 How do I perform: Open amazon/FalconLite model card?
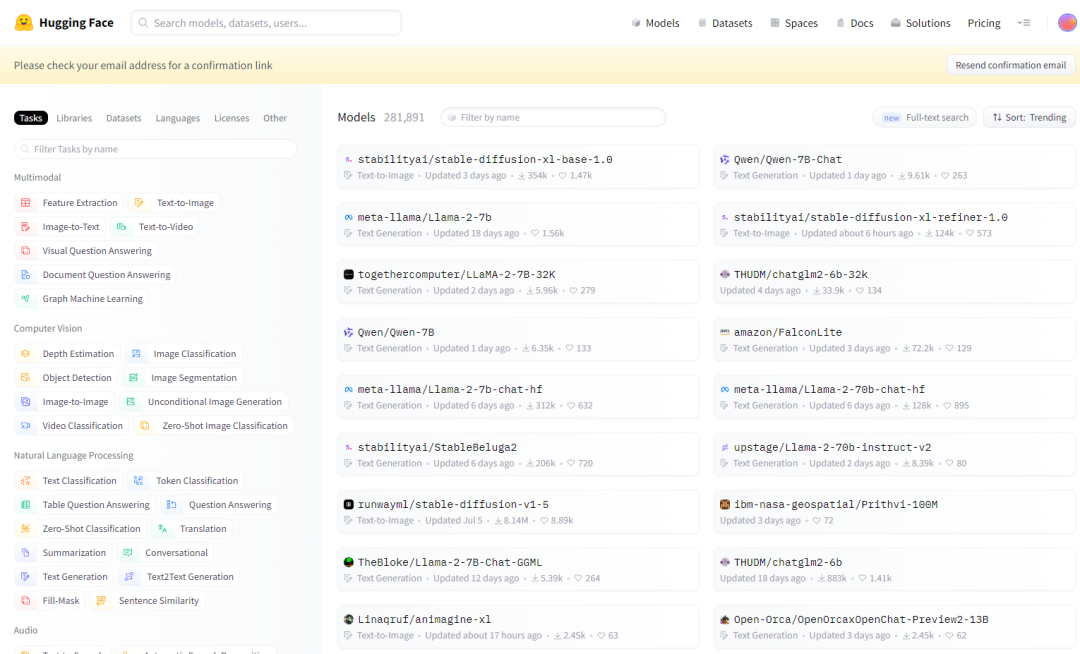click(x=894, y=339)
